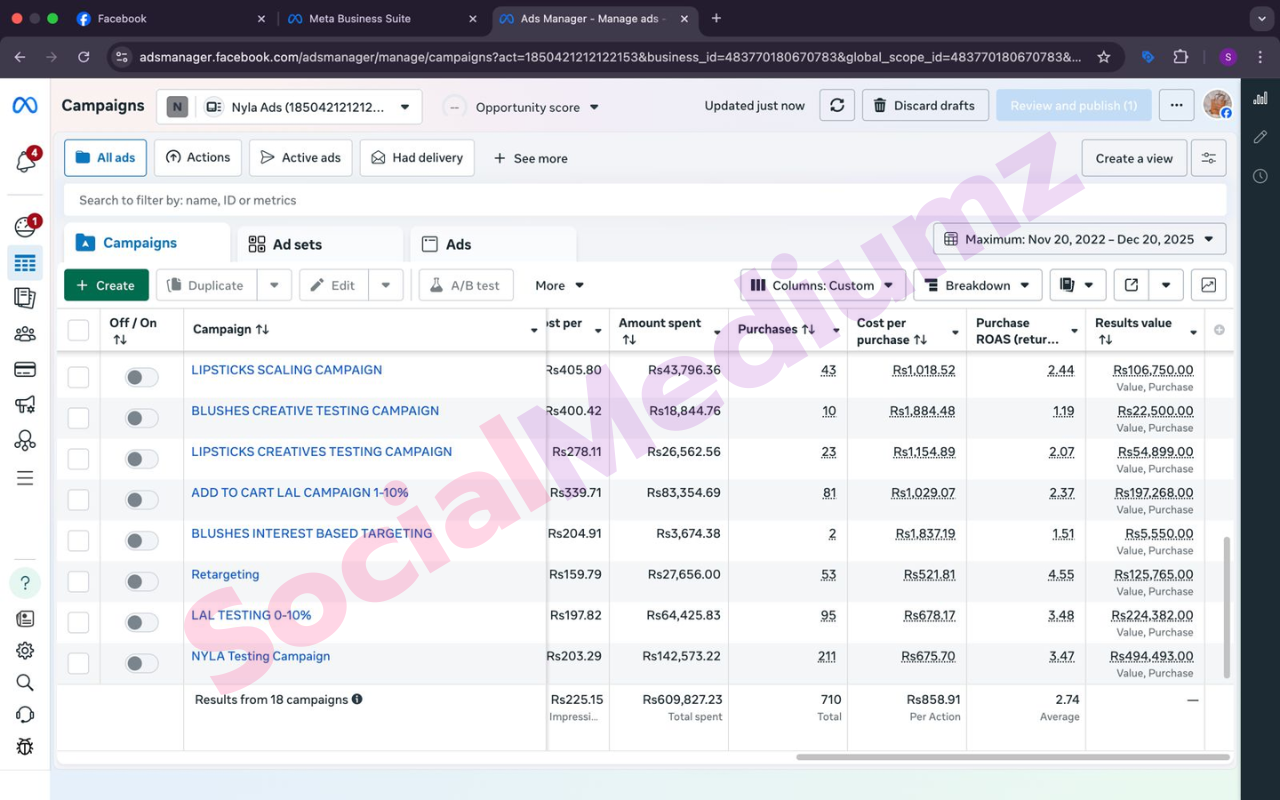Click the Audiences people icon in sidebar

(25, 334)
